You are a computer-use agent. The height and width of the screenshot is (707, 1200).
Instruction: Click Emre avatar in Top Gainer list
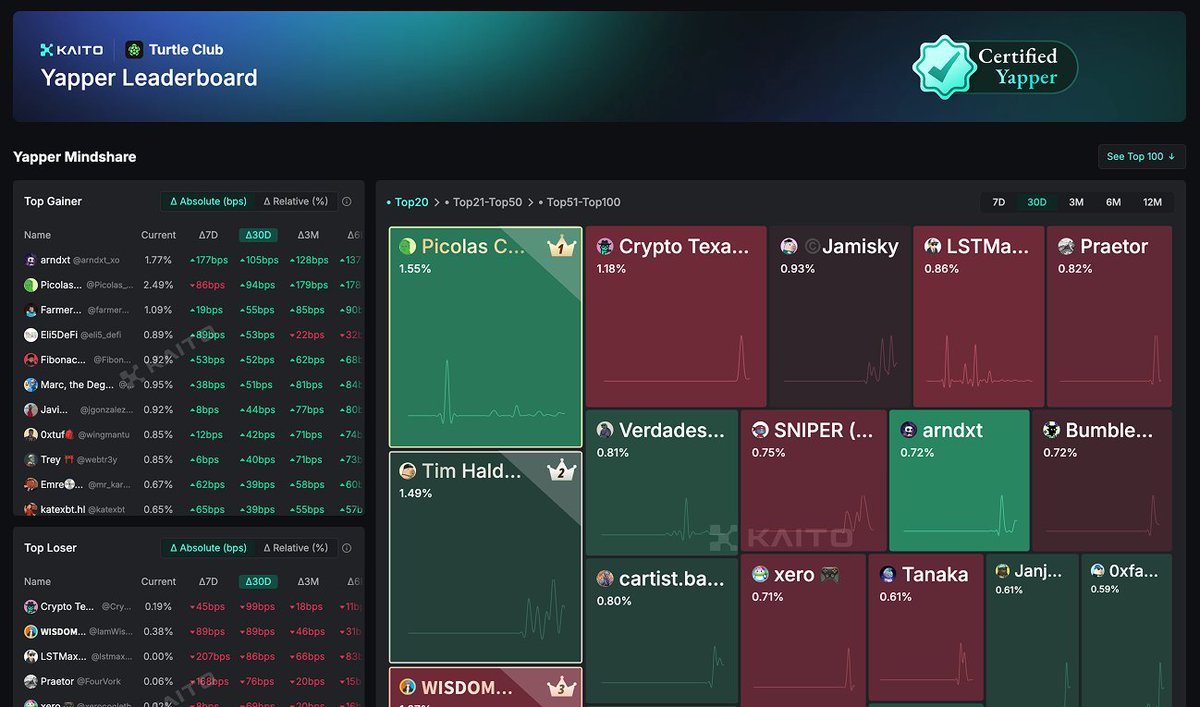(x=31, y=485)
